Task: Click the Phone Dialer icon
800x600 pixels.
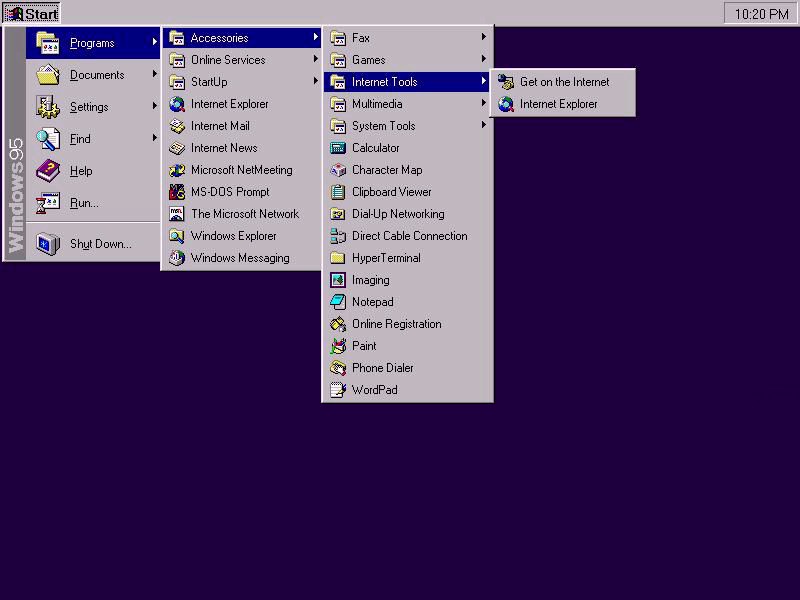Action: point(338,368)
